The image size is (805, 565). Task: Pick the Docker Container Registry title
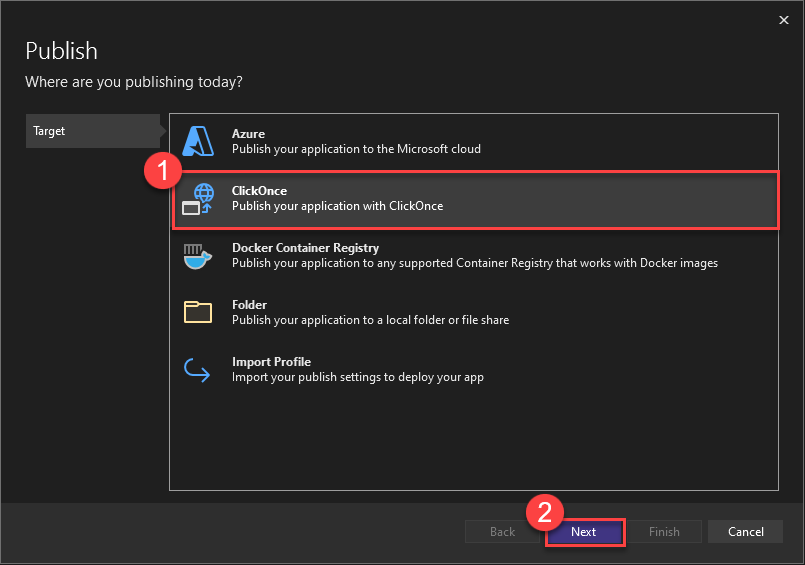[x=305, y=248]
